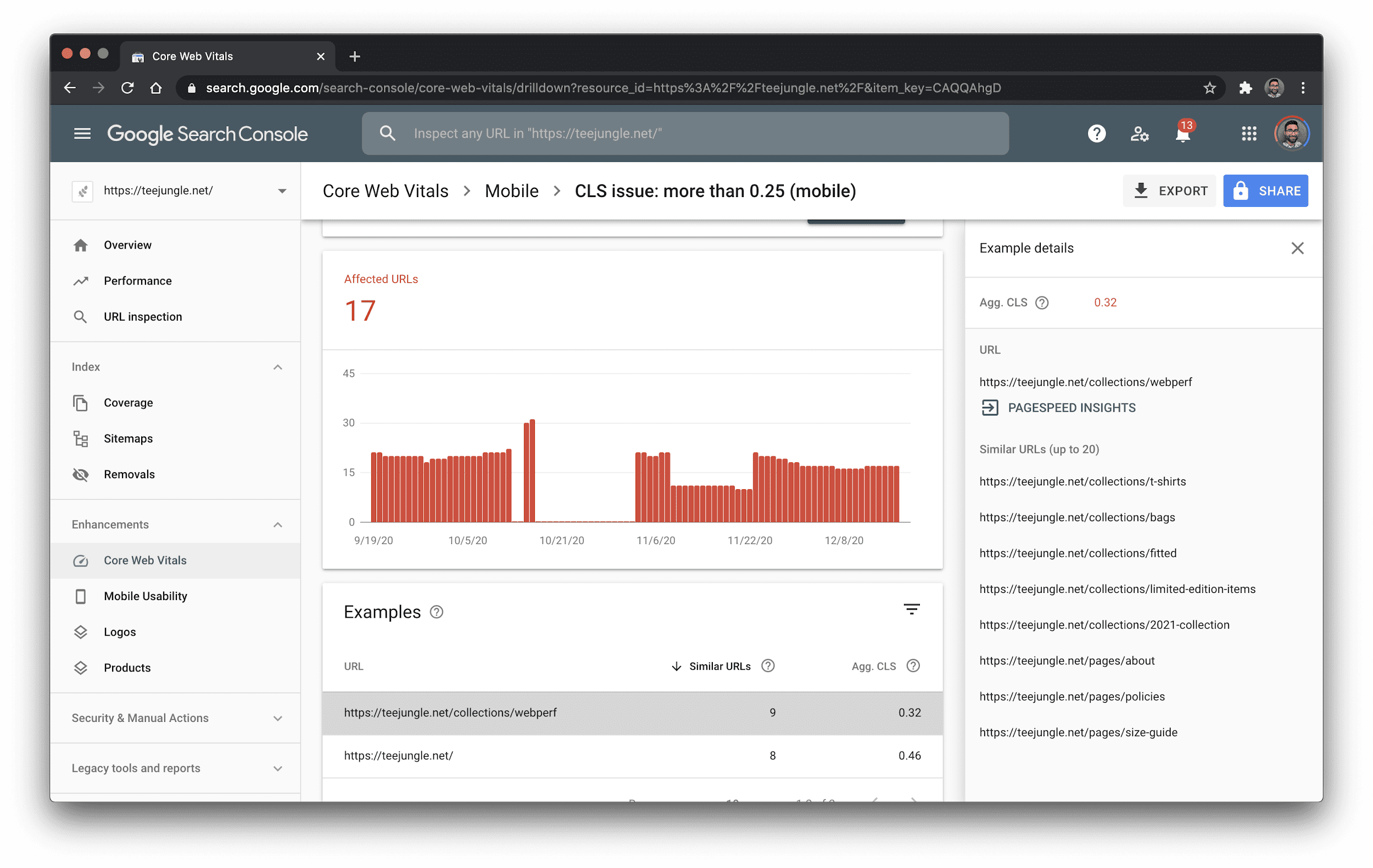
Task: Click the Mobile Usability icon
Action: pos(81,596)
